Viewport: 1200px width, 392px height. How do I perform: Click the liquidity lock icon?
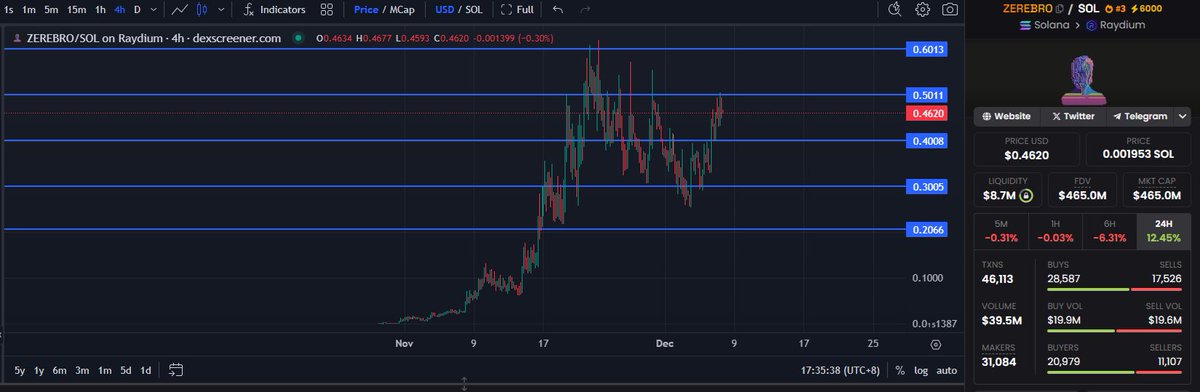pyautogui.click(x=1026, y=196)
